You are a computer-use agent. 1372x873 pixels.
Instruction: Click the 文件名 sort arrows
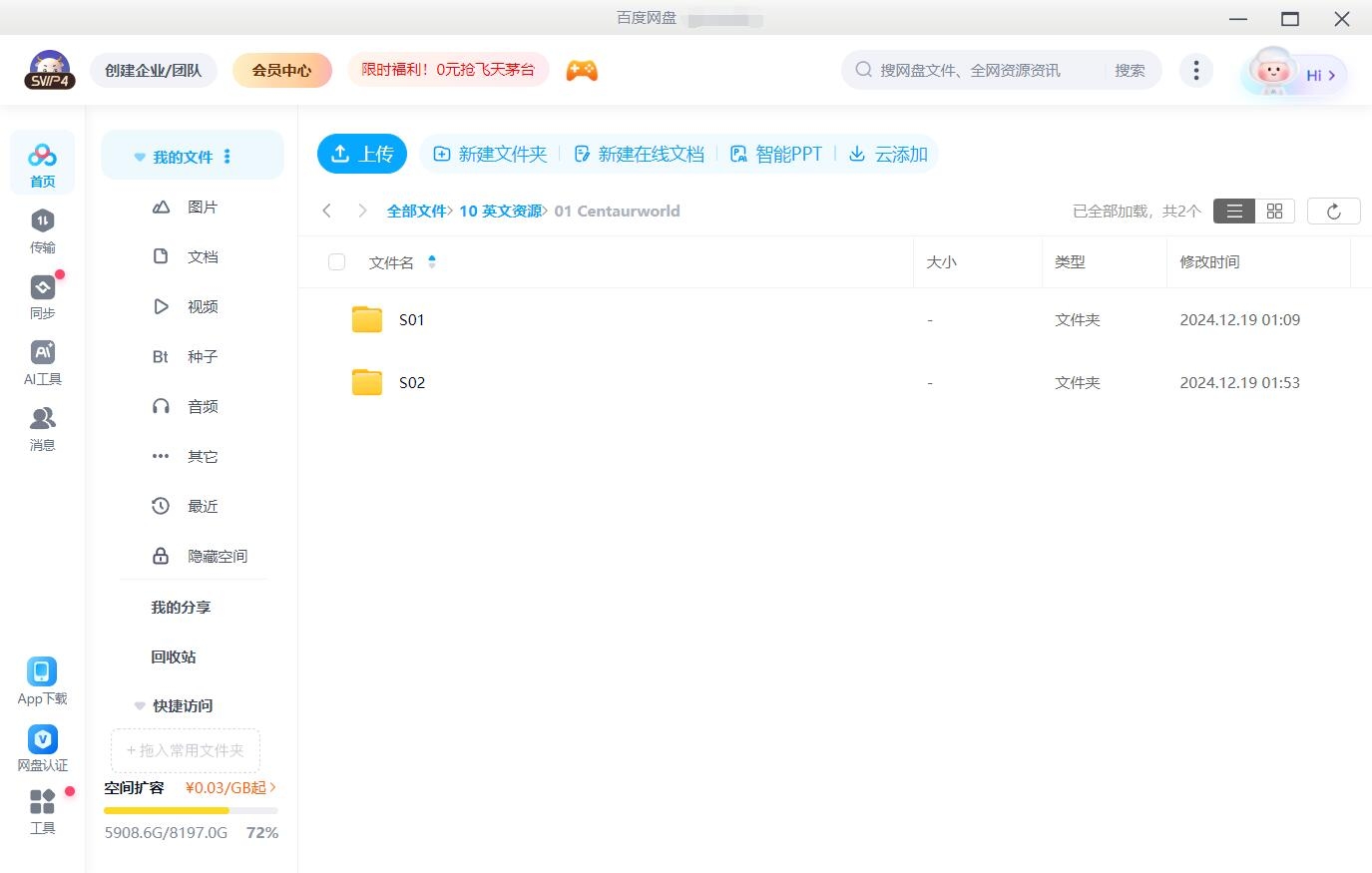pos(432,261)
